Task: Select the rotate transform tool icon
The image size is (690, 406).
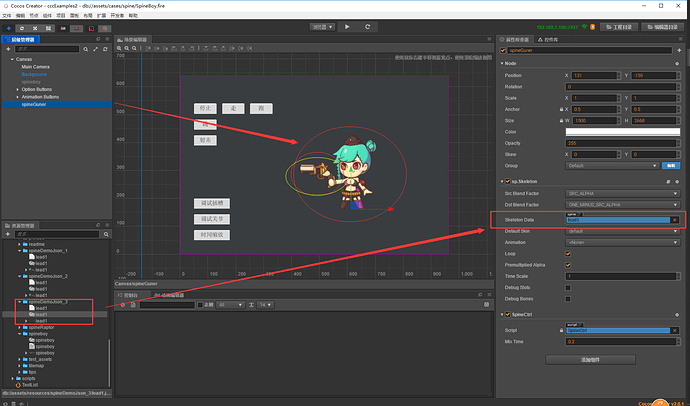Action: tap(22, 28)
